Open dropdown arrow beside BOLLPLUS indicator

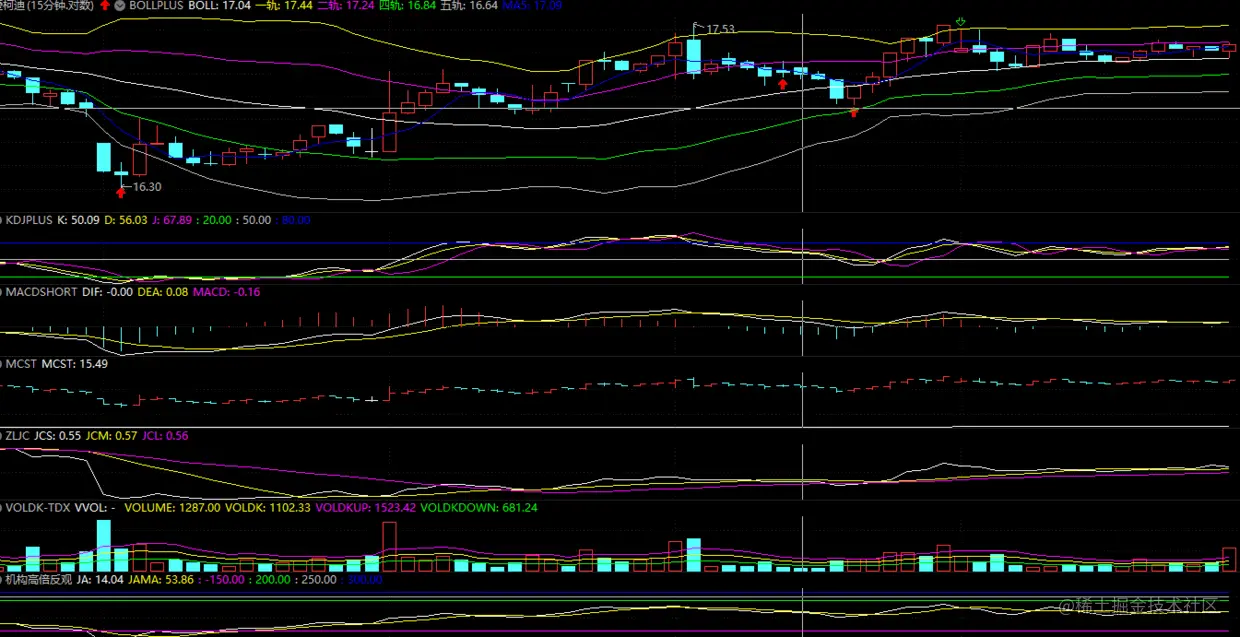[120, 5]
